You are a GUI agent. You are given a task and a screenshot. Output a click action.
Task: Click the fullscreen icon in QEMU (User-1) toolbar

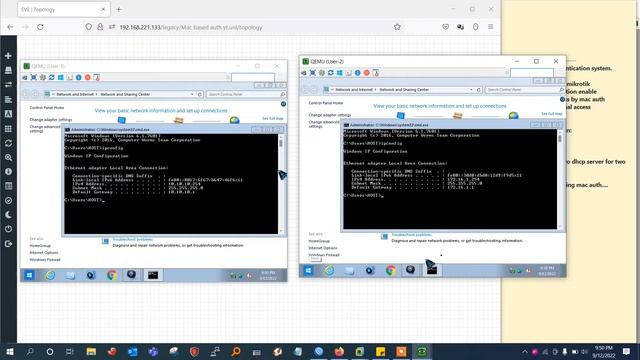[34, 77]
